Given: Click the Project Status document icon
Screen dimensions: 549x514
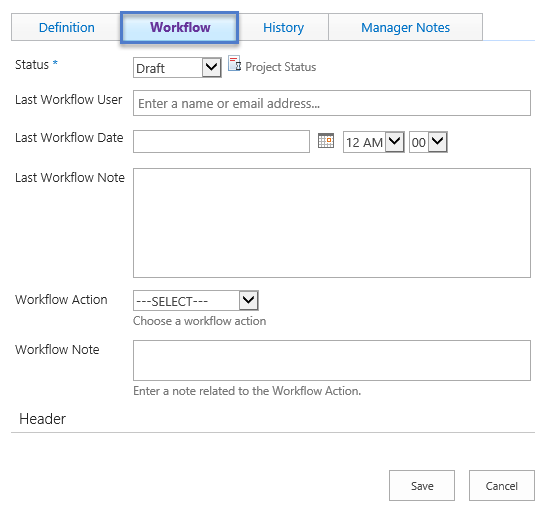Looking at the screenshot, I should click(x=234, y=64).
